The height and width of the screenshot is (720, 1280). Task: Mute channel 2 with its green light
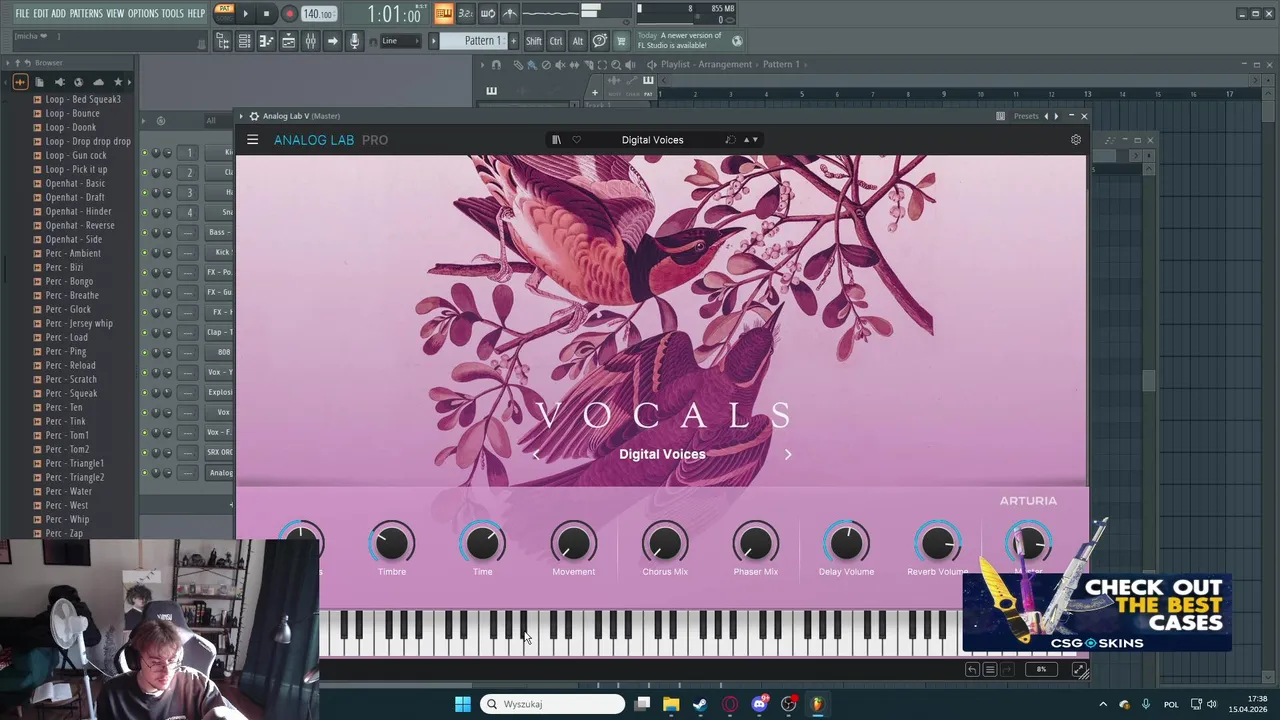pyautogui.click(x=144, y=172)
